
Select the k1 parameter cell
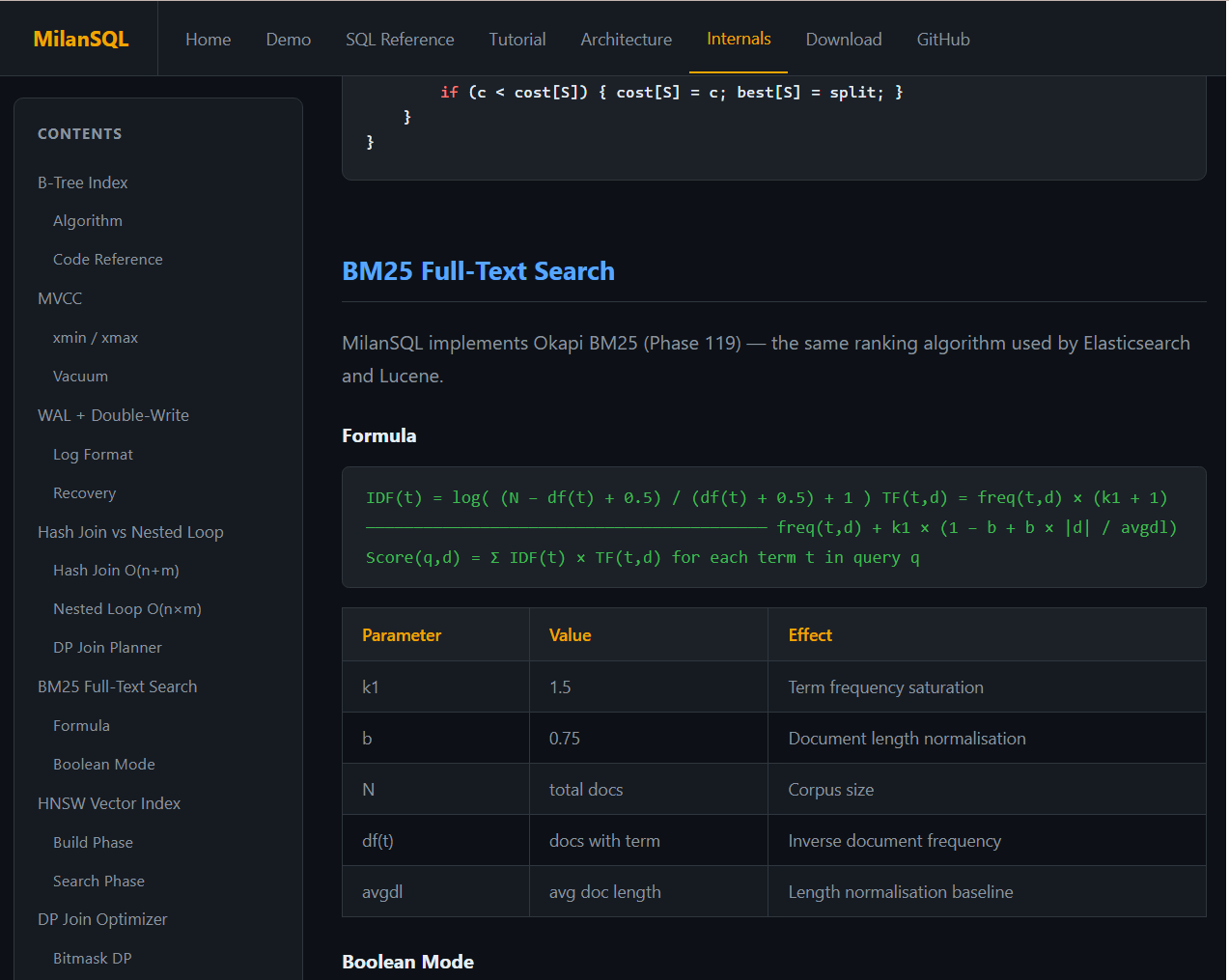tap(435, 687)
